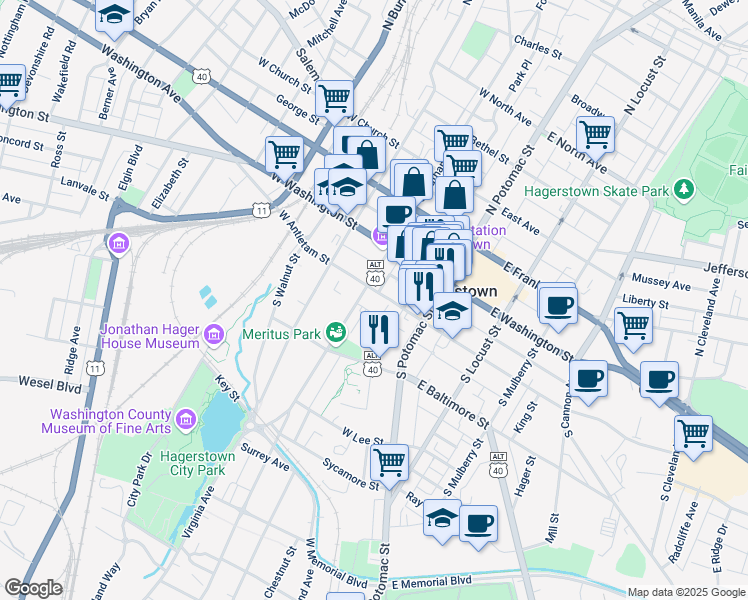Click the Sycamore St label
Viewport: 748px width, 600px height.
(x=351, y=474)
